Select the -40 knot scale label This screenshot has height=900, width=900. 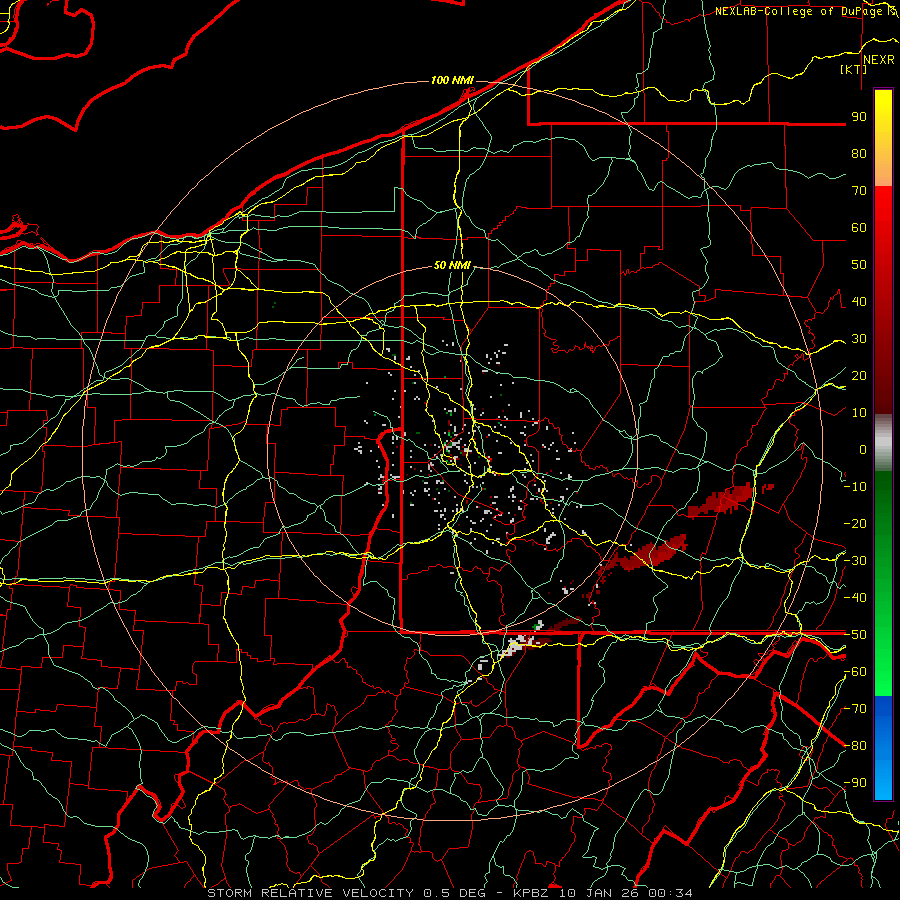pos(855,598)
